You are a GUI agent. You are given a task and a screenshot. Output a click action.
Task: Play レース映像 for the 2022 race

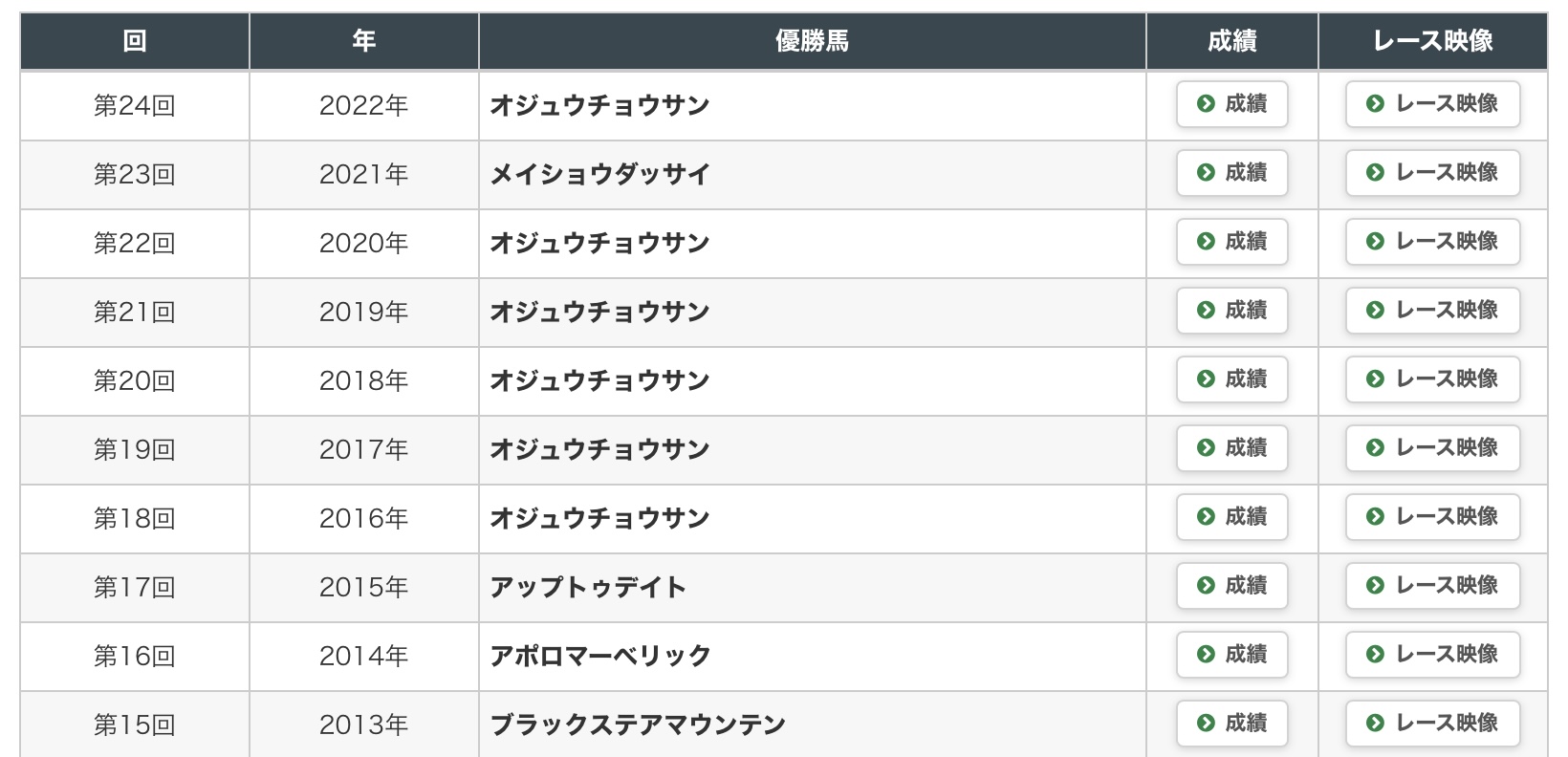(1432, 104)
